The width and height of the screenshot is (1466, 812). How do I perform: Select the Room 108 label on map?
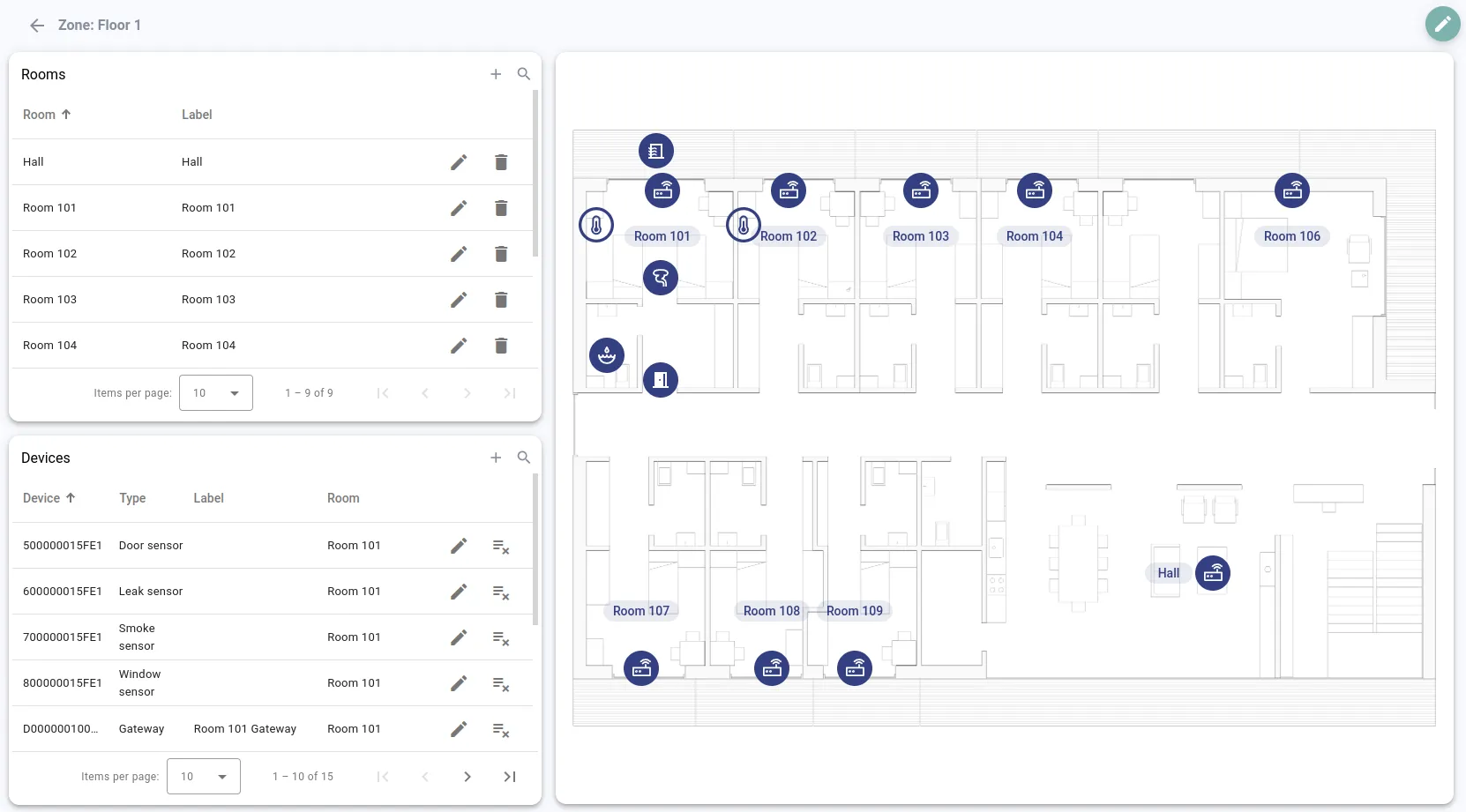(771, 611)
